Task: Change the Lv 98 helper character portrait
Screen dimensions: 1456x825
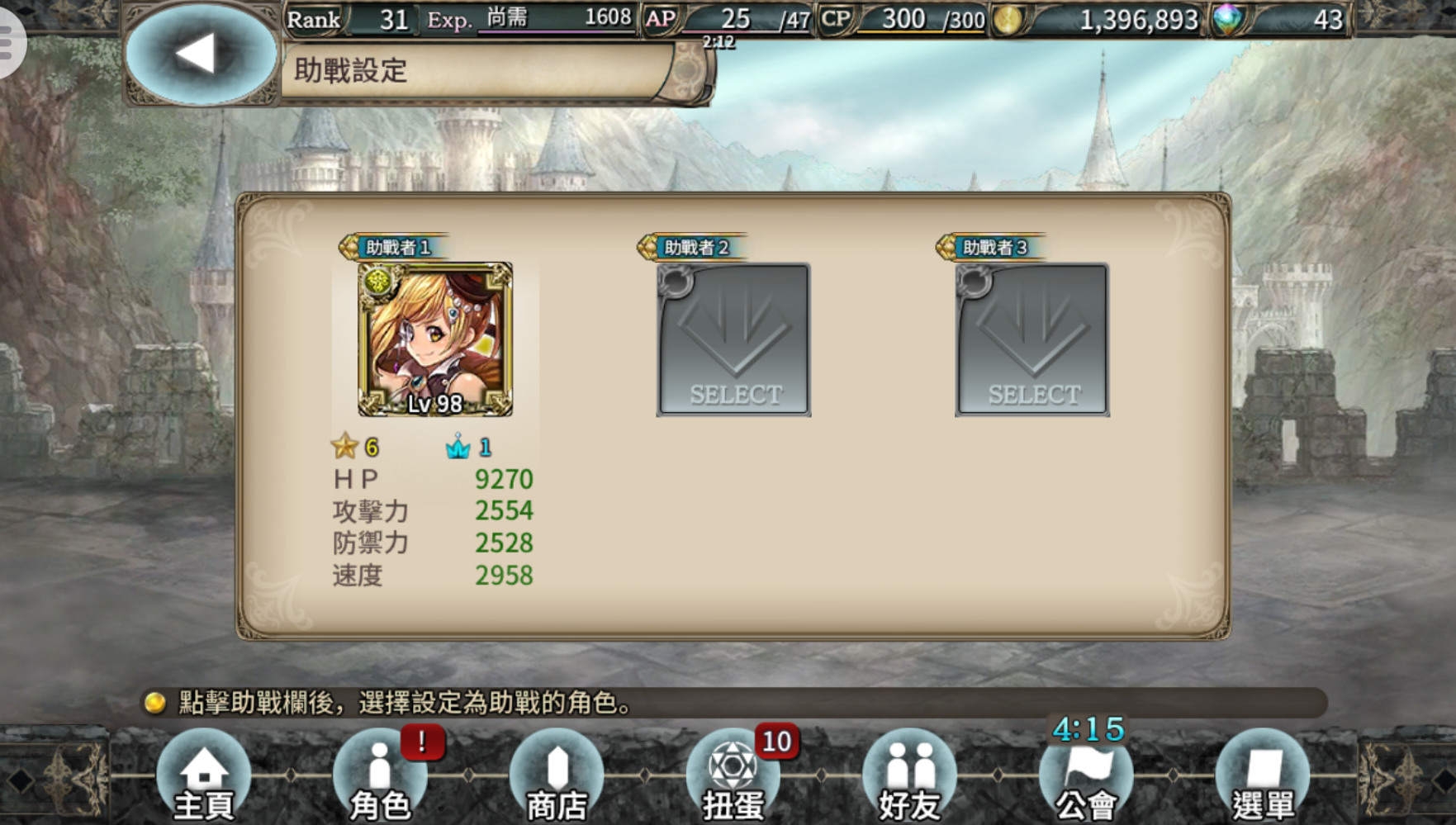Action: click(x=435, y=339)
